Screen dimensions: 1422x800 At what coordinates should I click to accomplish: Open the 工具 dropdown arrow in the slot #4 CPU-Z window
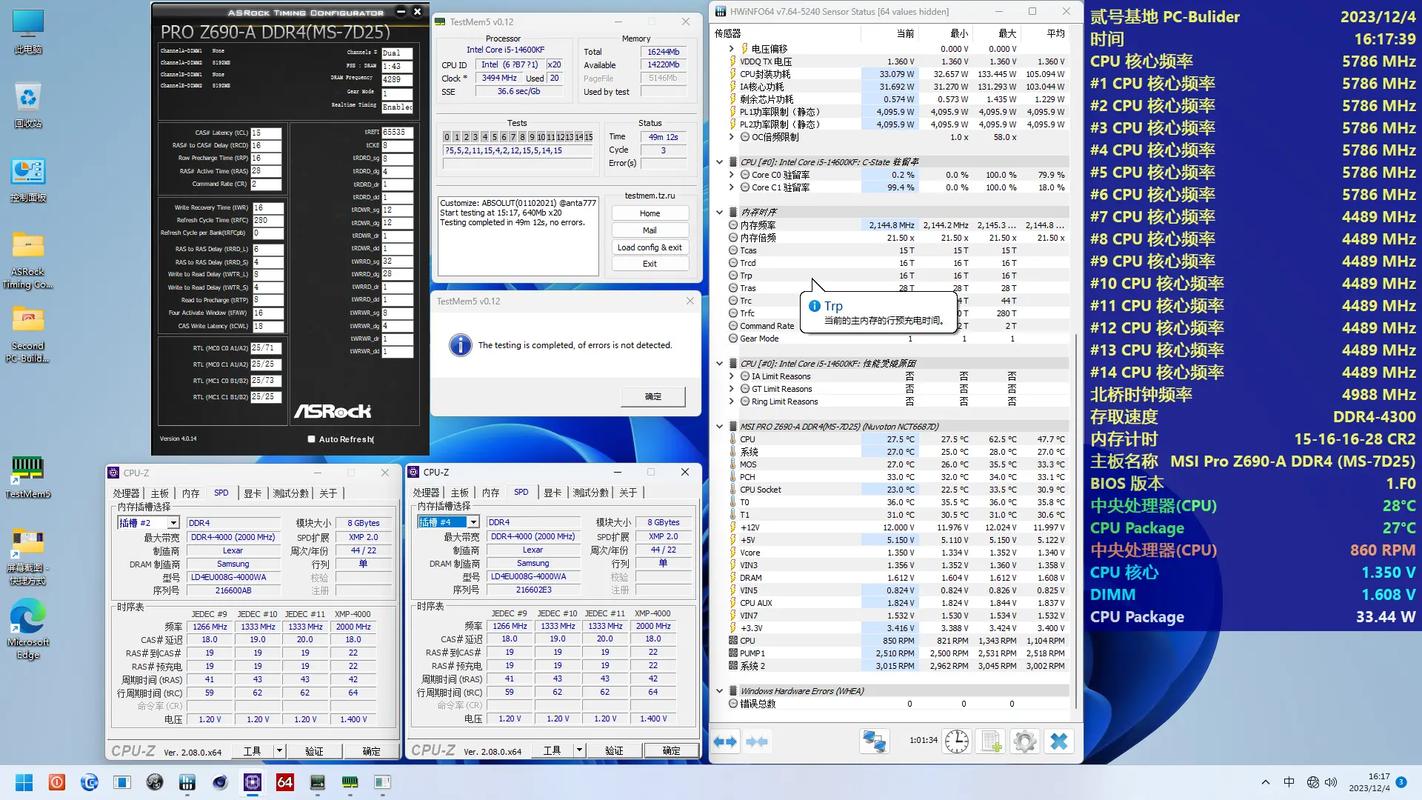(x=579, y=751)
